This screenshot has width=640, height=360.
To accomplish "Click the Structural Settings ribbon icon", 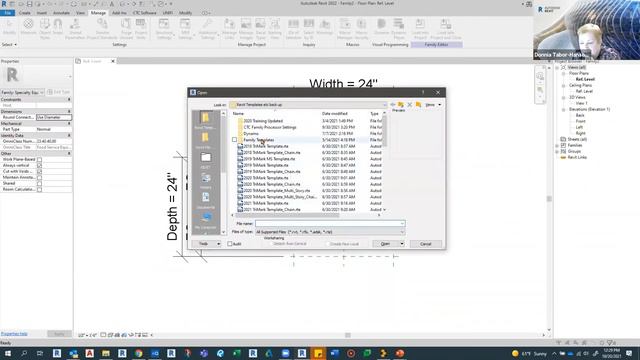I will coord(164,29).
